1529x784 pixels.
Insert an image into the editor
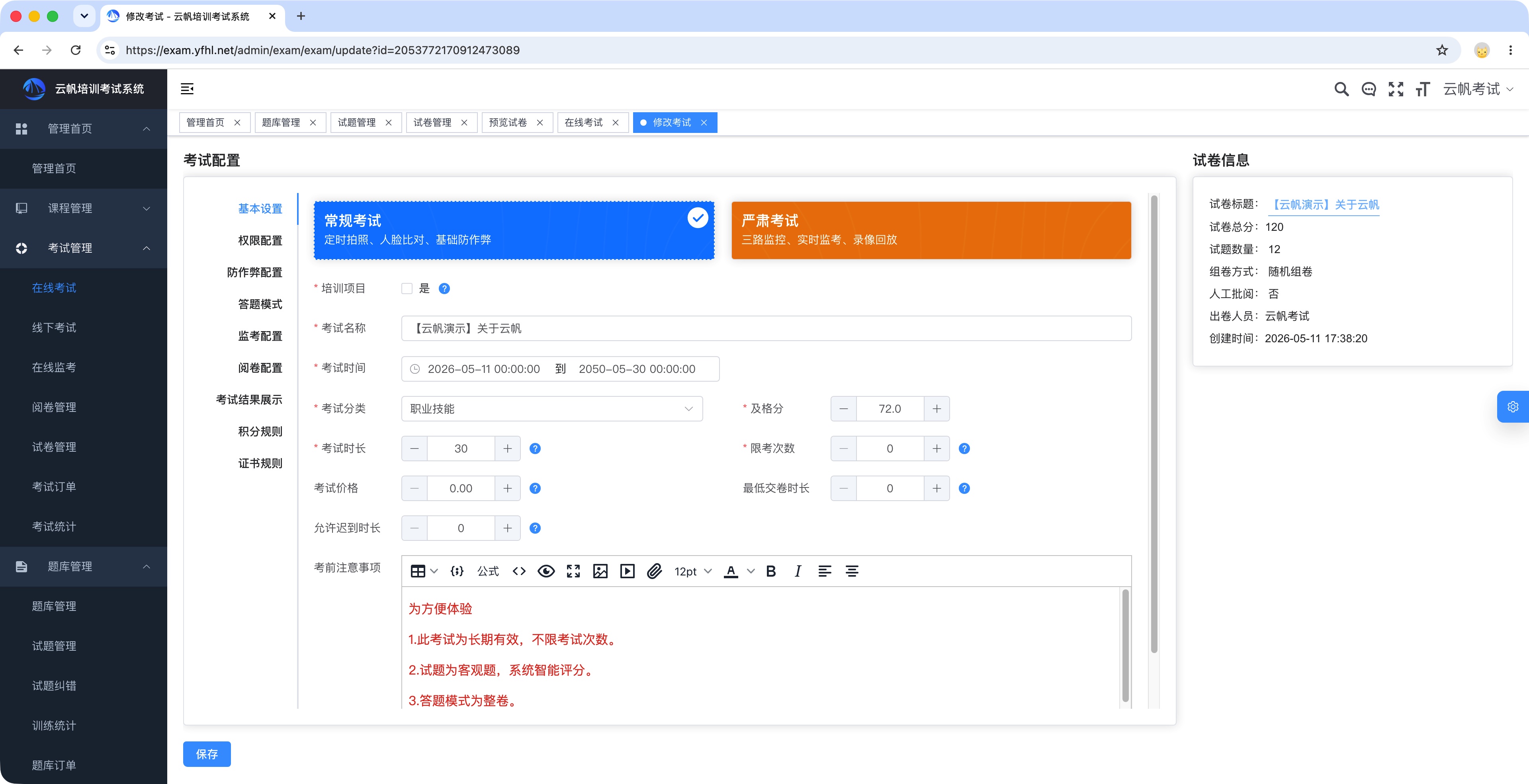coord(600,571)
